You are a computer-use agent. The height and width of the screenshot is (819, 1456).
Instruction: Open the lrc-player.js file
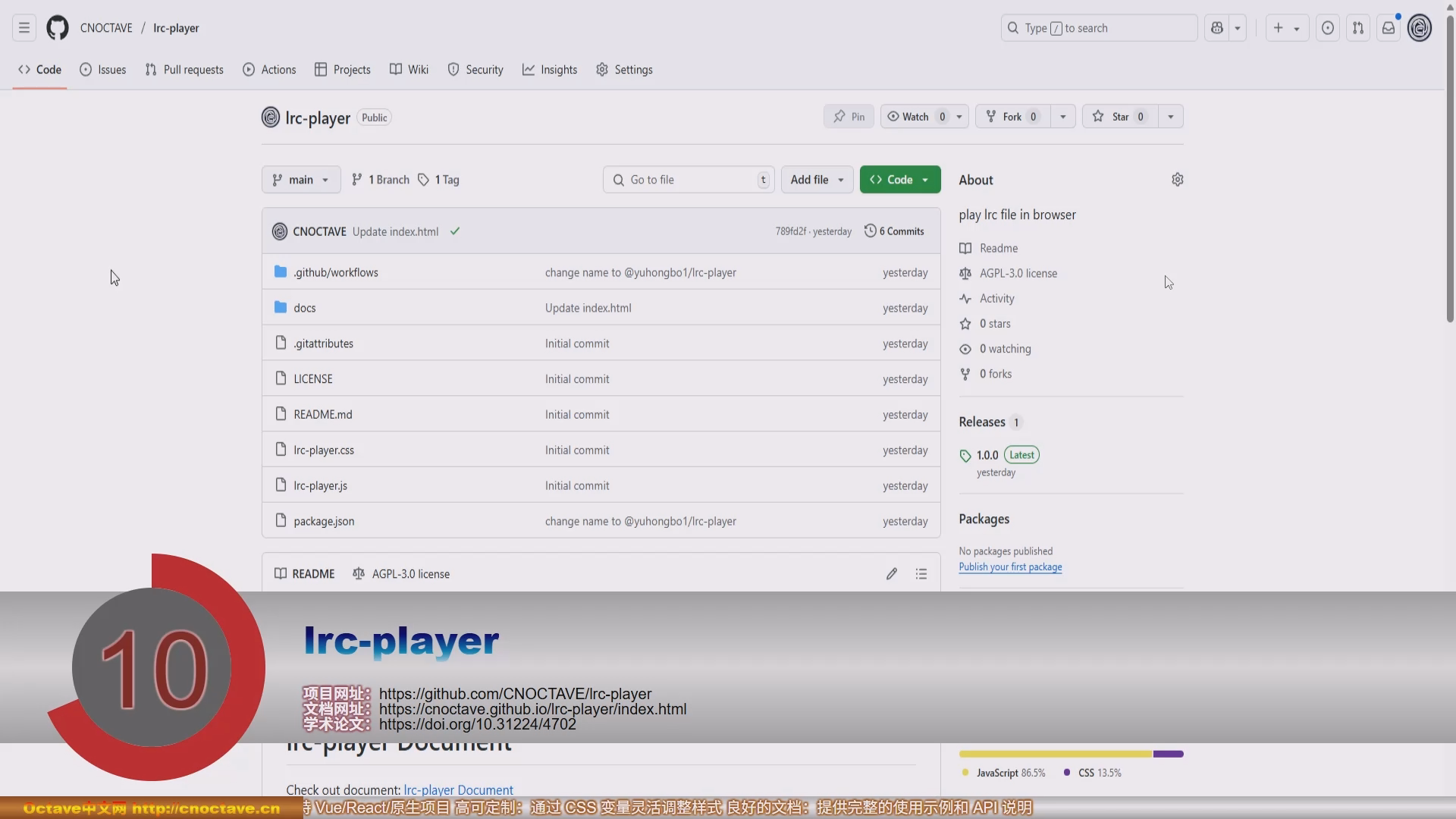point(320,485)
